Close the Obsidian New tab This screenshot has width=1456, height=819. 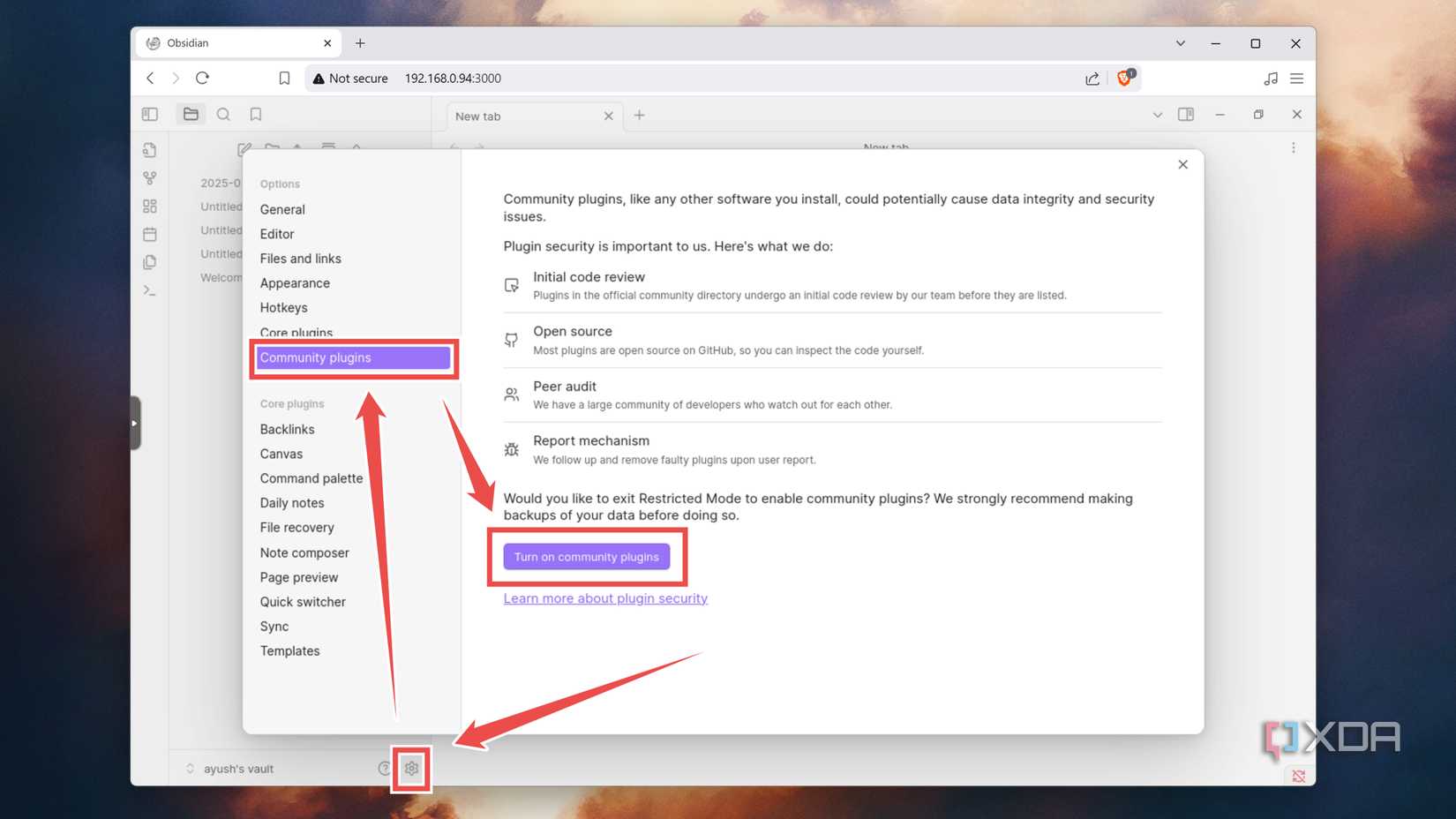click(x=608, y=116)
